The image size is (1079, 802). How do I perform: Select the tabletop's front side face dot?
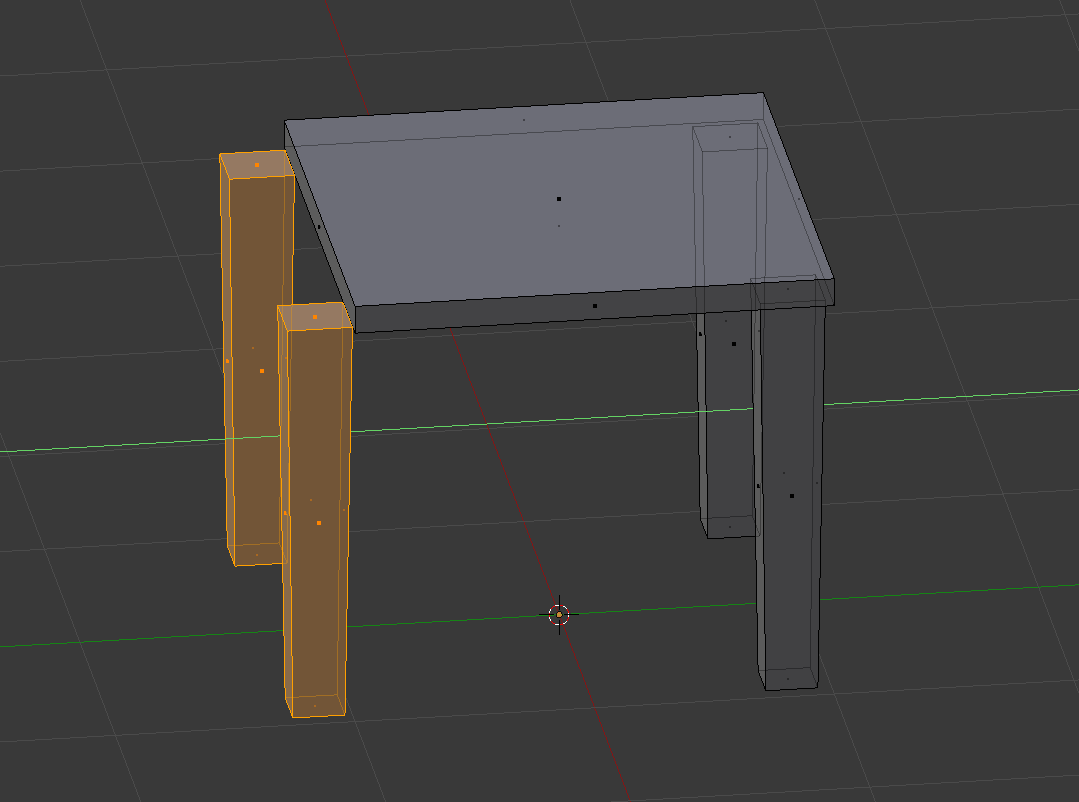tap(595, 306)
